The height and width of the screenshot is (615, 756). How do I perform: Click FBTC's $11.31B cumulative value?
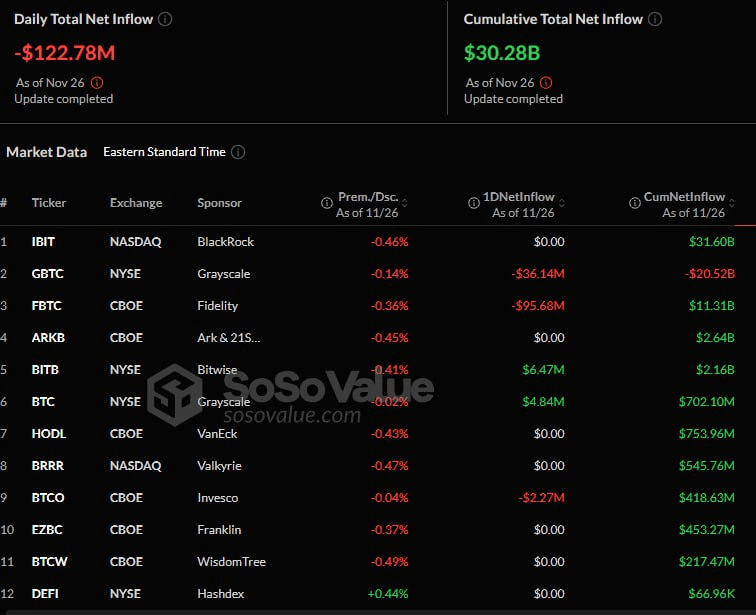[x=712, y=306]
